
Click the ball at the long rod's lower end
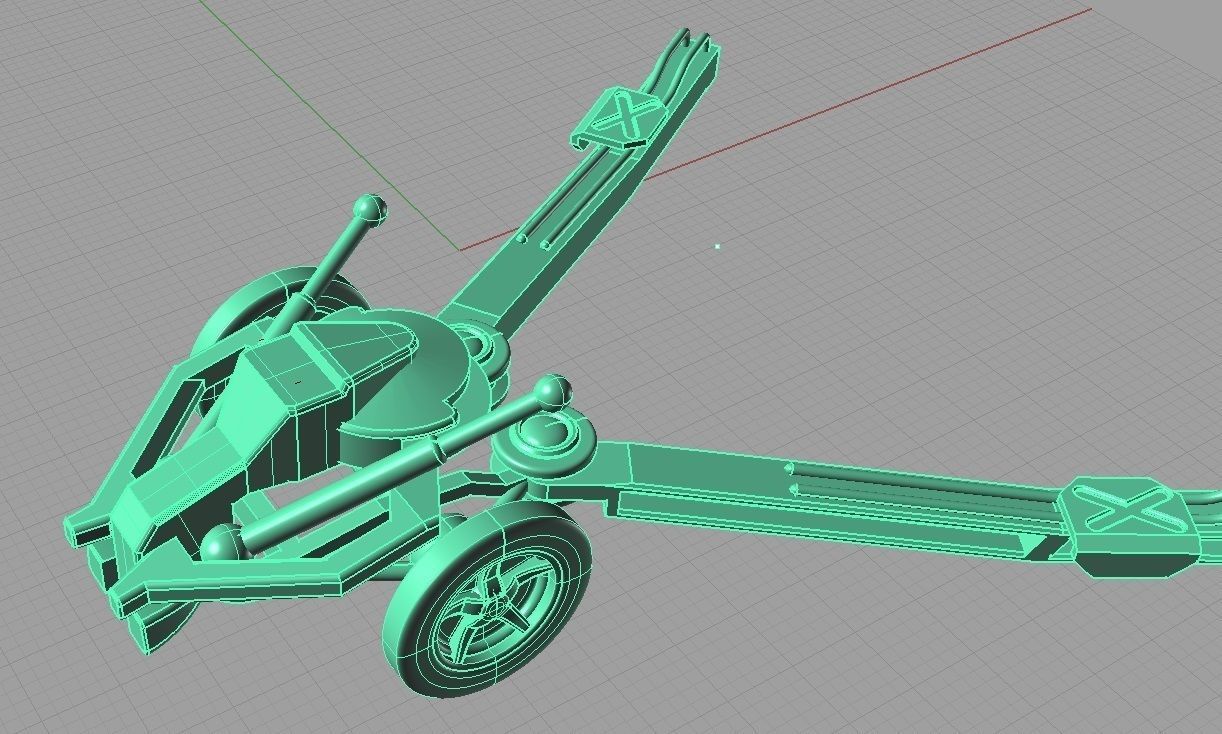(222, 546)
